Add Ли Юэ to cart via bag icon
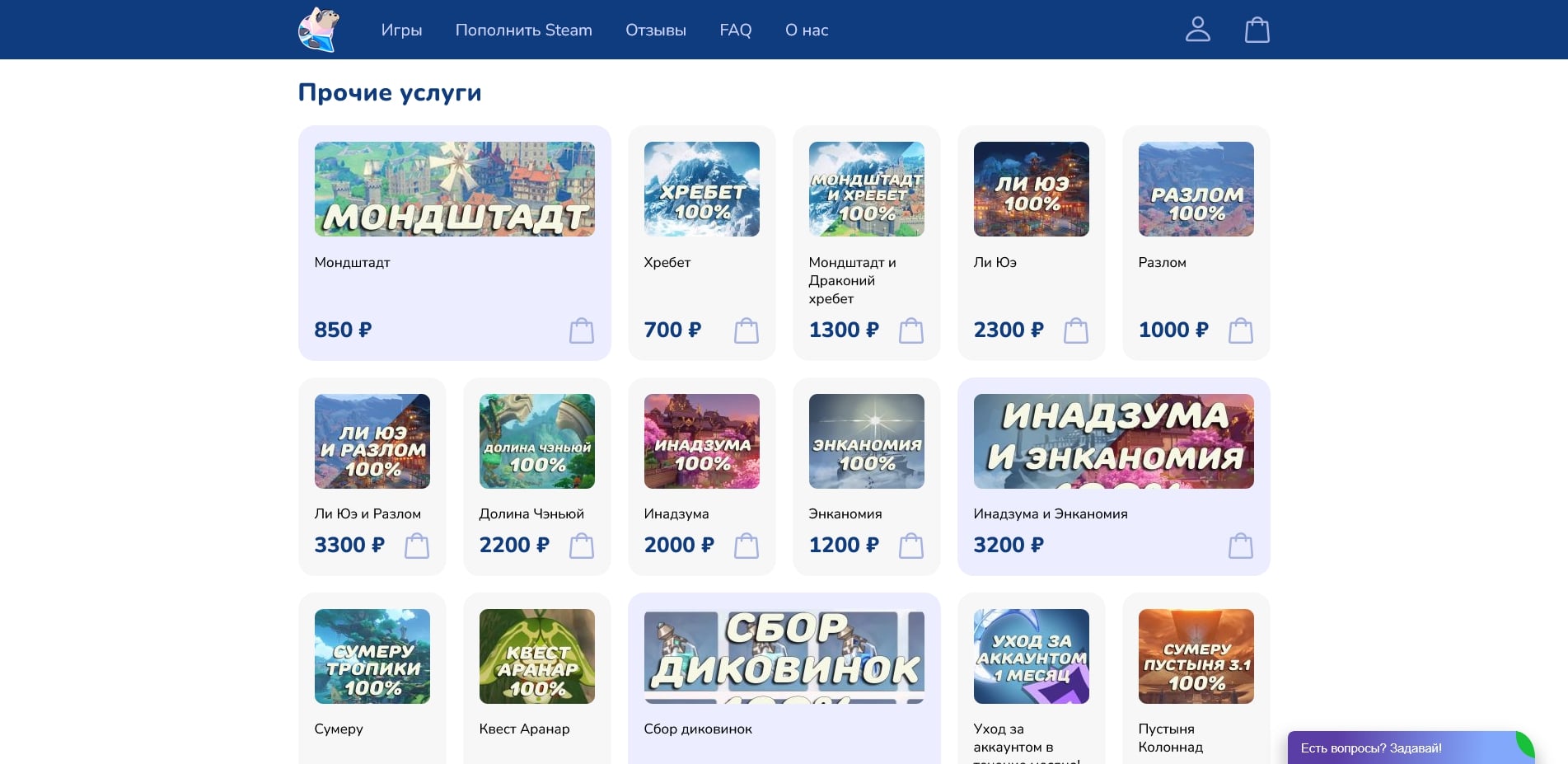The height and width of the screenshot is (764, 1568). point(1075,330)
